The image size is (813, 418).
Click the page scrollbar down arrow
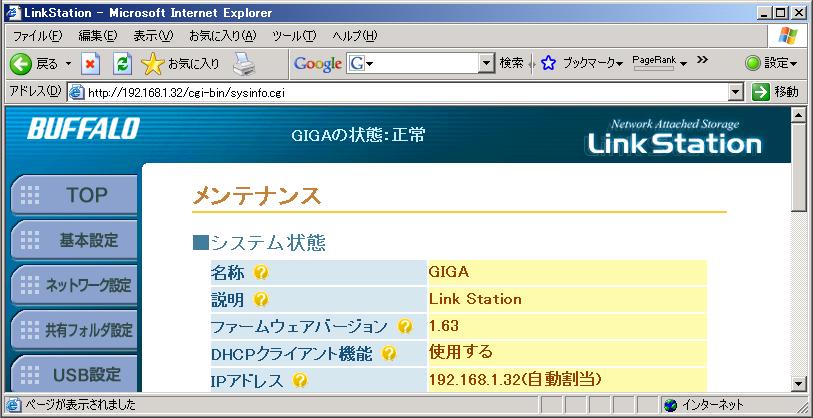pyautogui.click(x=798, y=384)
